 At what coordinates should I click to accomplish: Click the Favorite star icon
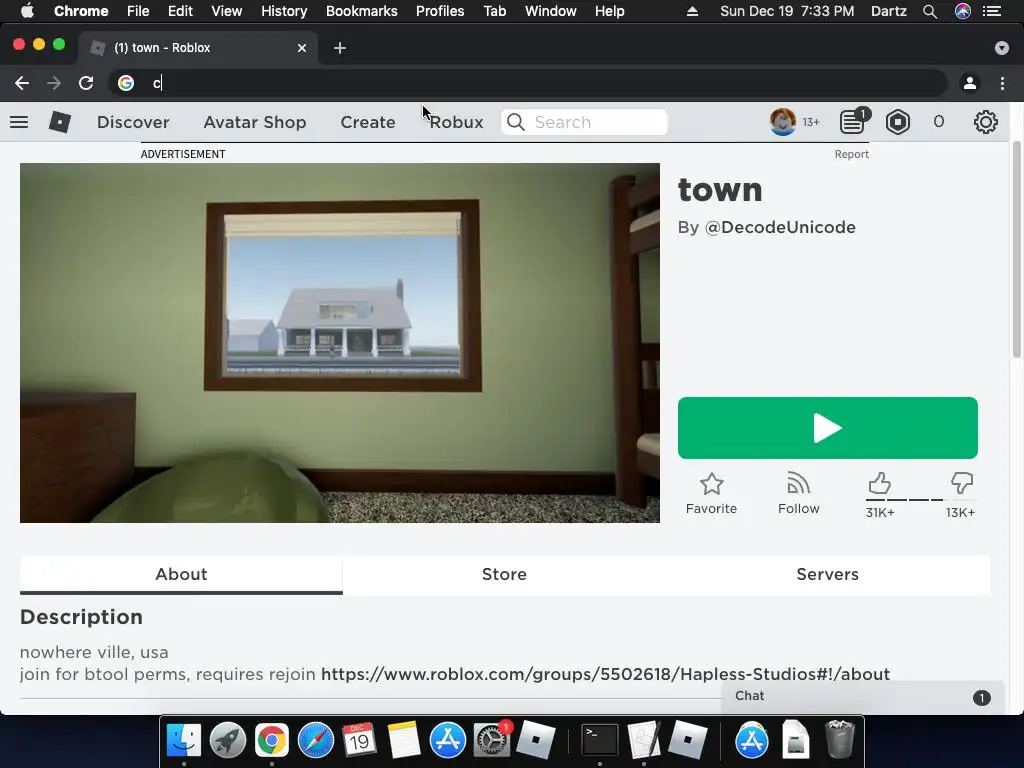[x=711, y=484]
